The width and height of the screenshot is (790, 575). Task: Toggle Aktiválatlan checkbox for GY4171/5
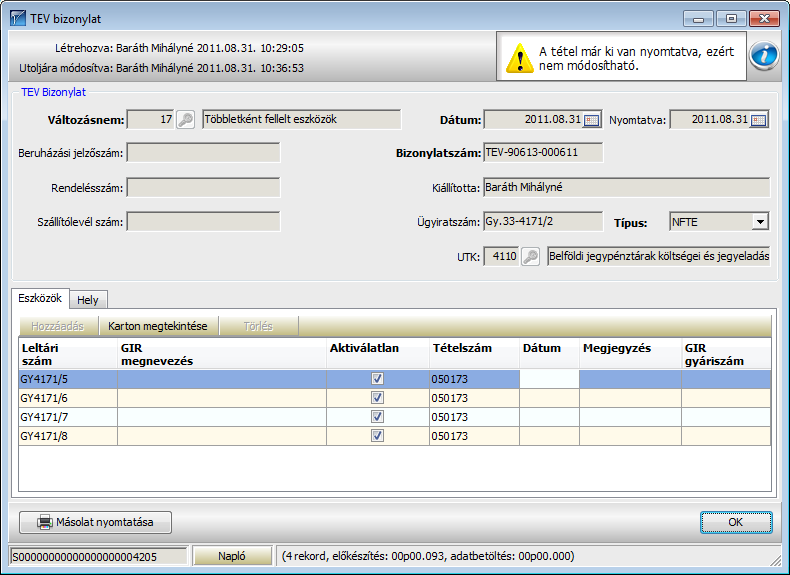[x=377, y=378]
